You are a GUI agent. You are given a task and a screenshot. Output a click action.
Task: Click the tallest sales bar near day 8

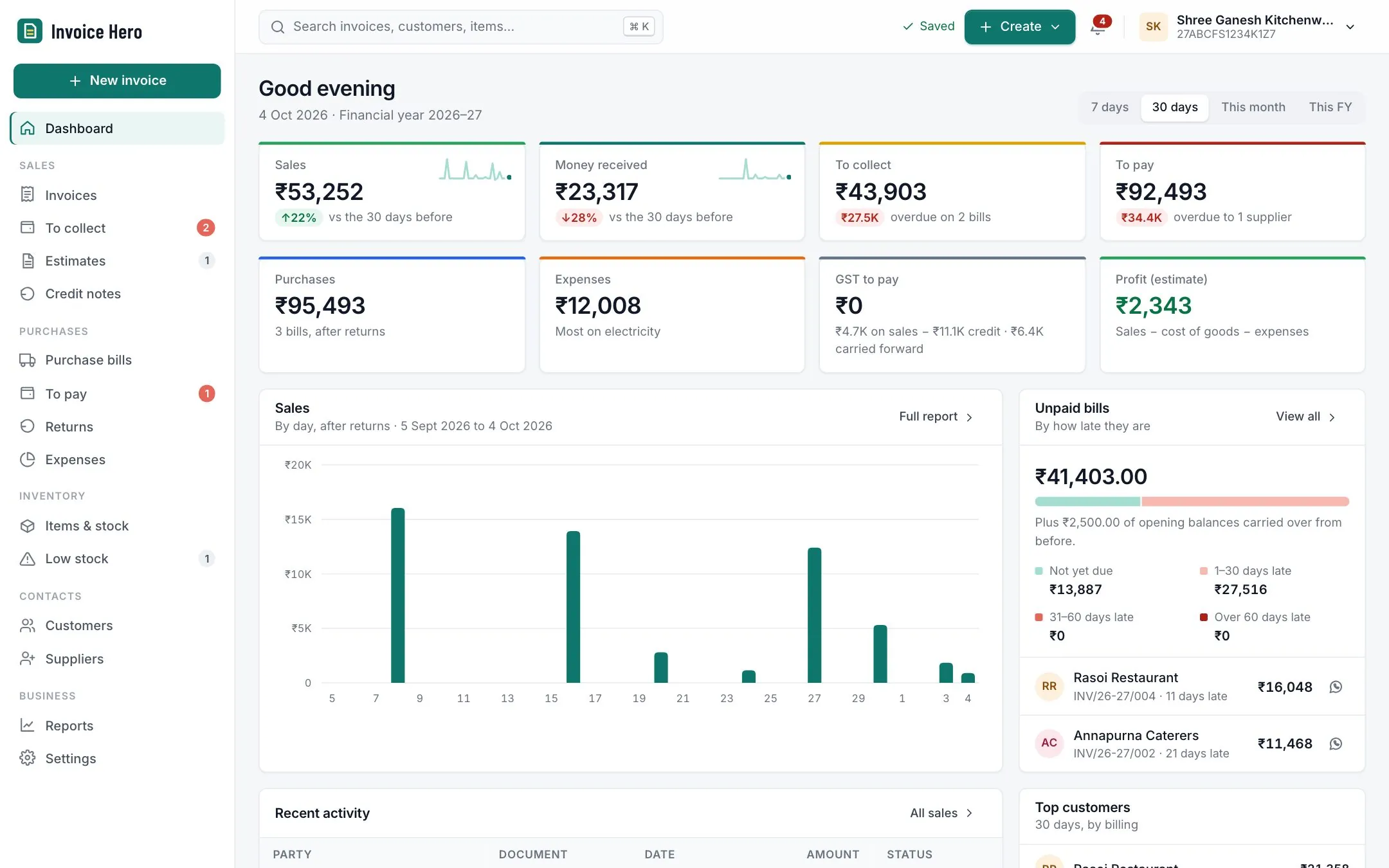(398, 595)
